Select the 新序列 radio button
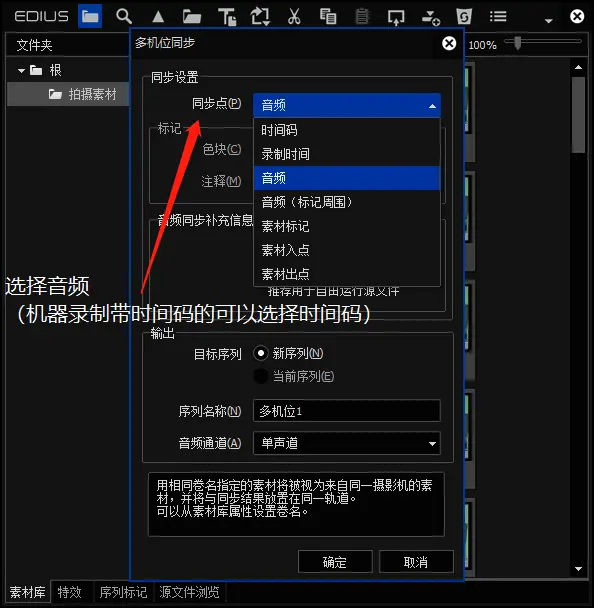 [x=261, y=353]
